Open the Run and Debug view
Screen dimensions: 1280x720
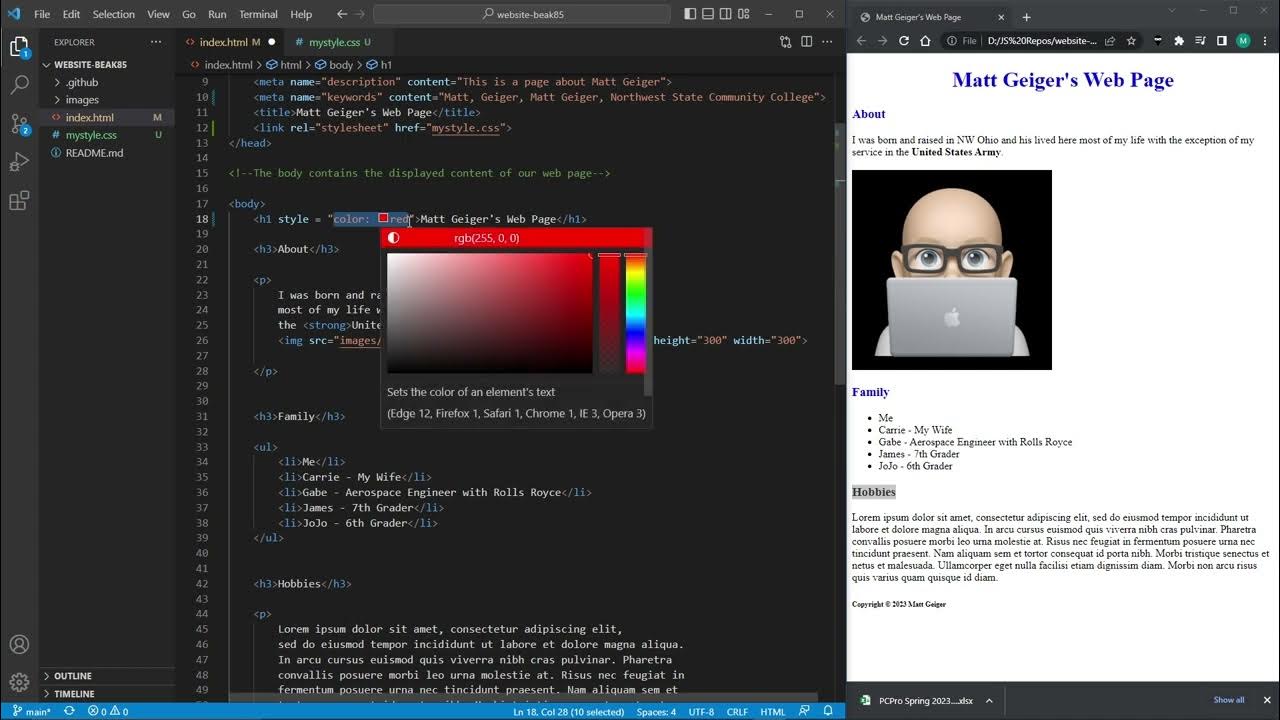[19, 162]
